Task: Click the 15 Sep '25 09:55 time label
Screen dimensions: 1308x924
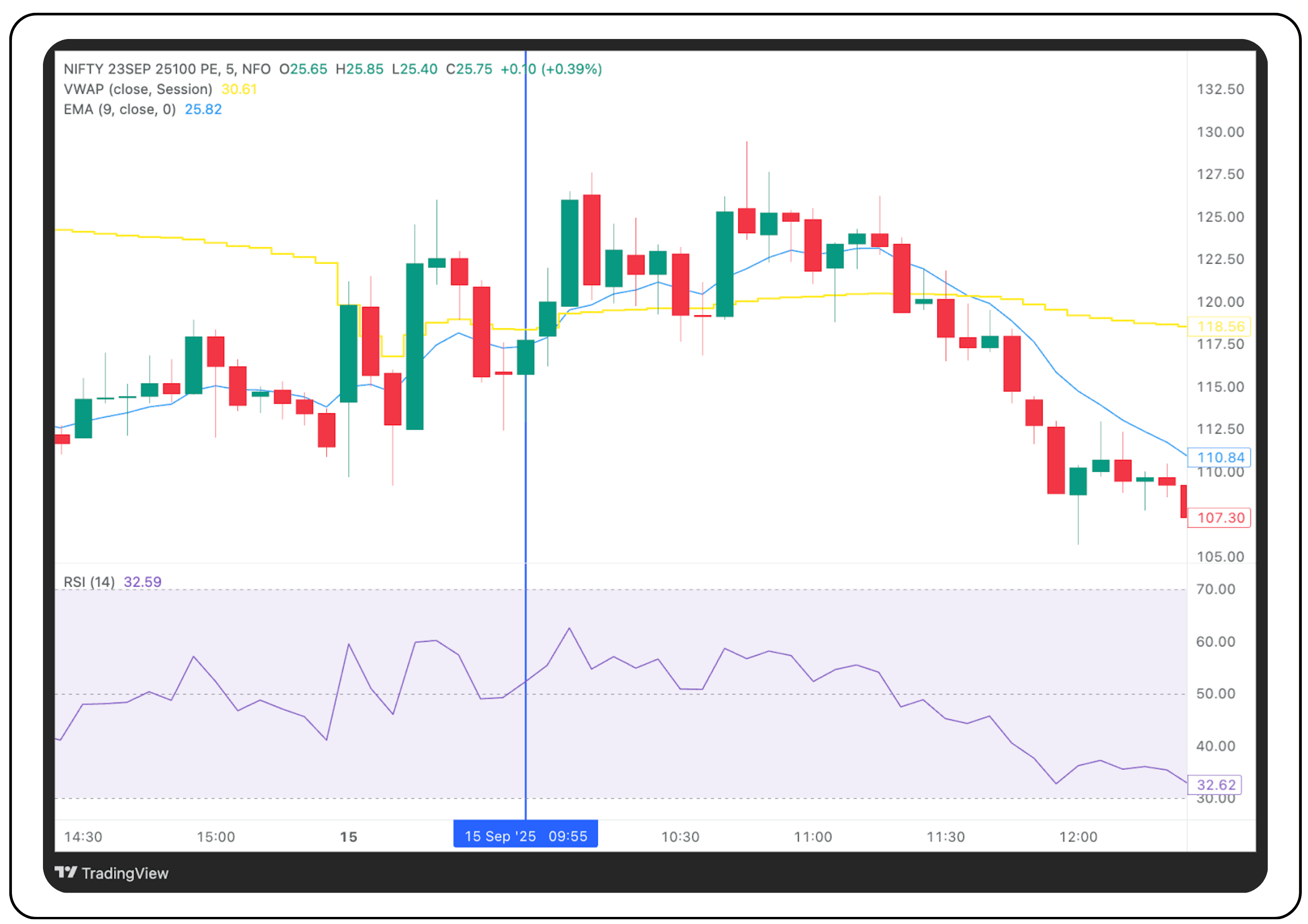Action: (x=525, y=836)
